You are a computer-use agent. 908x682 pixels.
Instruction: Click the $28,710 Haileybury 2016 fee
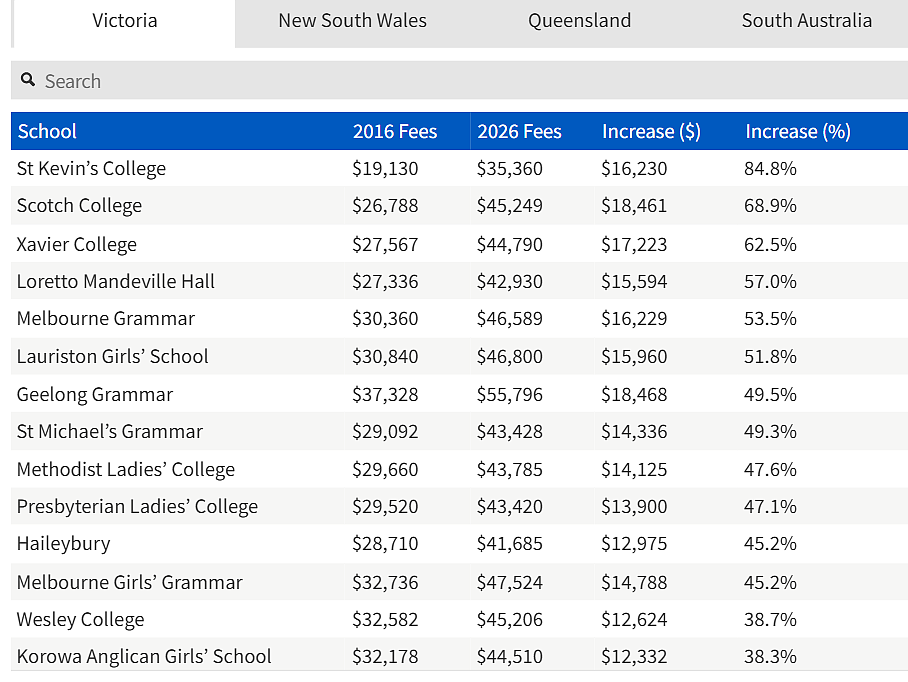pos(385,544)
